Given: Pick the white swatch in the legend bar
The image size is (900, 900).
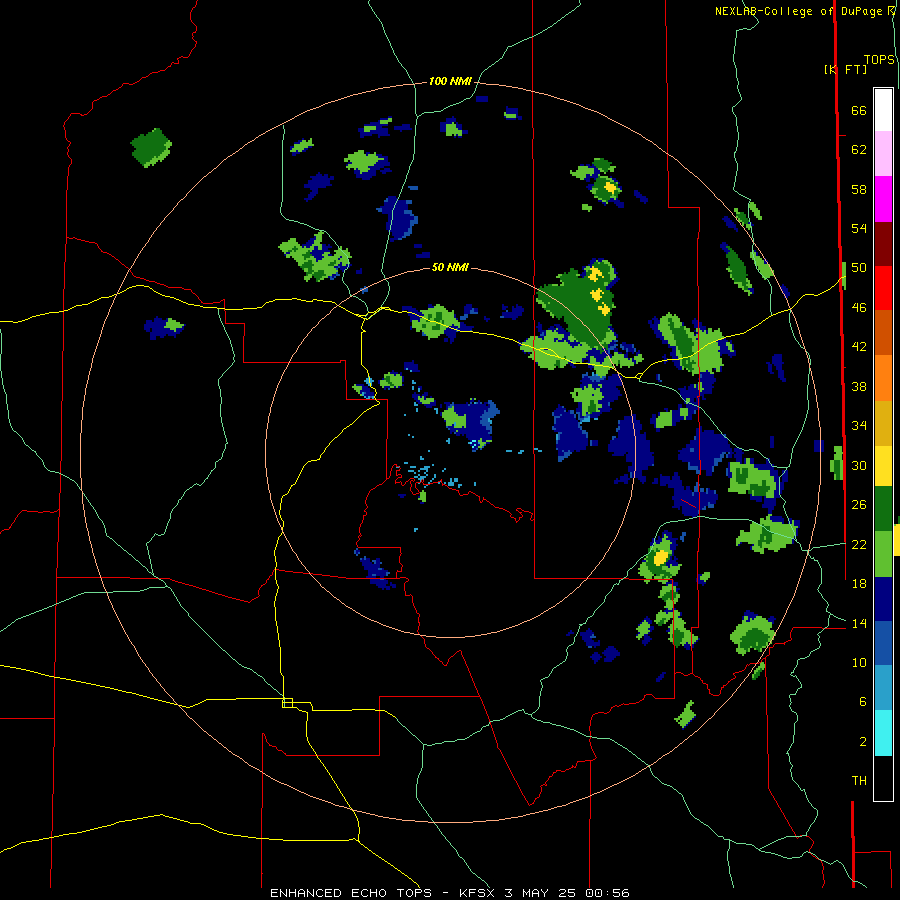Looking at the screenshot, I should tap(883, 110).
